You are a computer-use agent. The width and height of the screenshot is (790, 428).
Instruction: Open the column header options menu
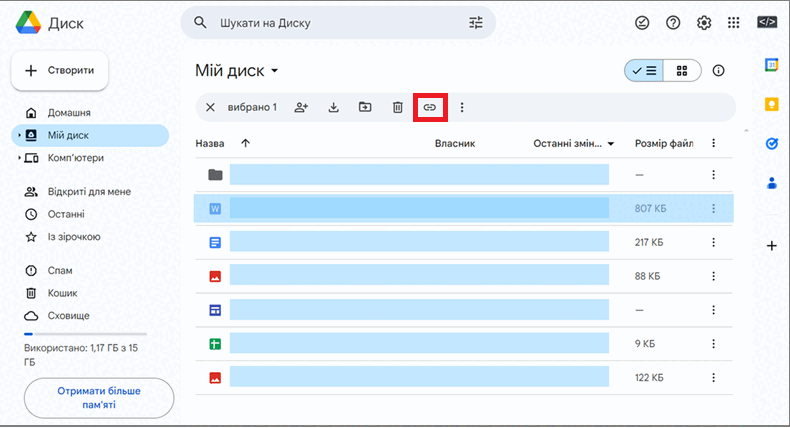(713, 143)
